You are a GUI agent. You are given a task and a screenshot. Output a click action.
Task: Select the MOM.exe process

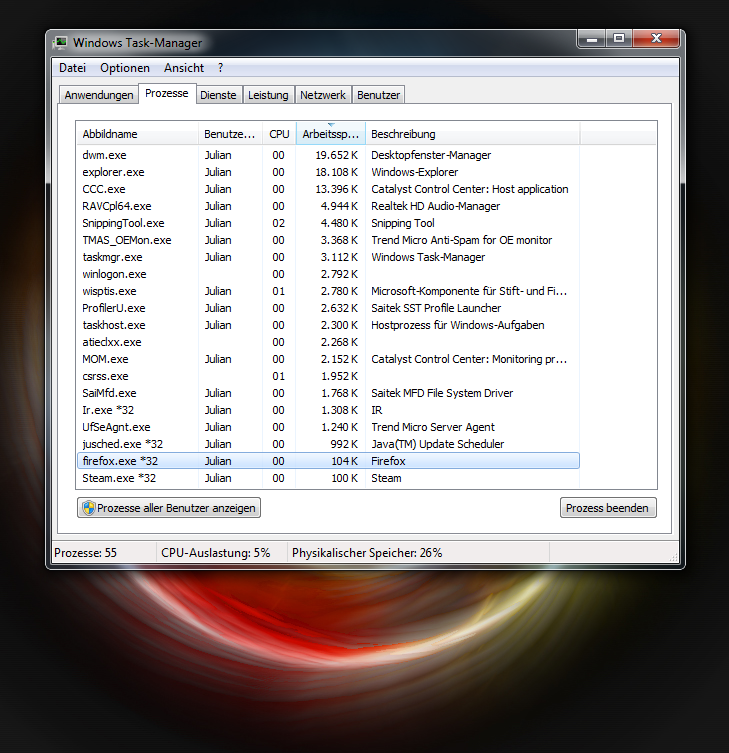328,359
